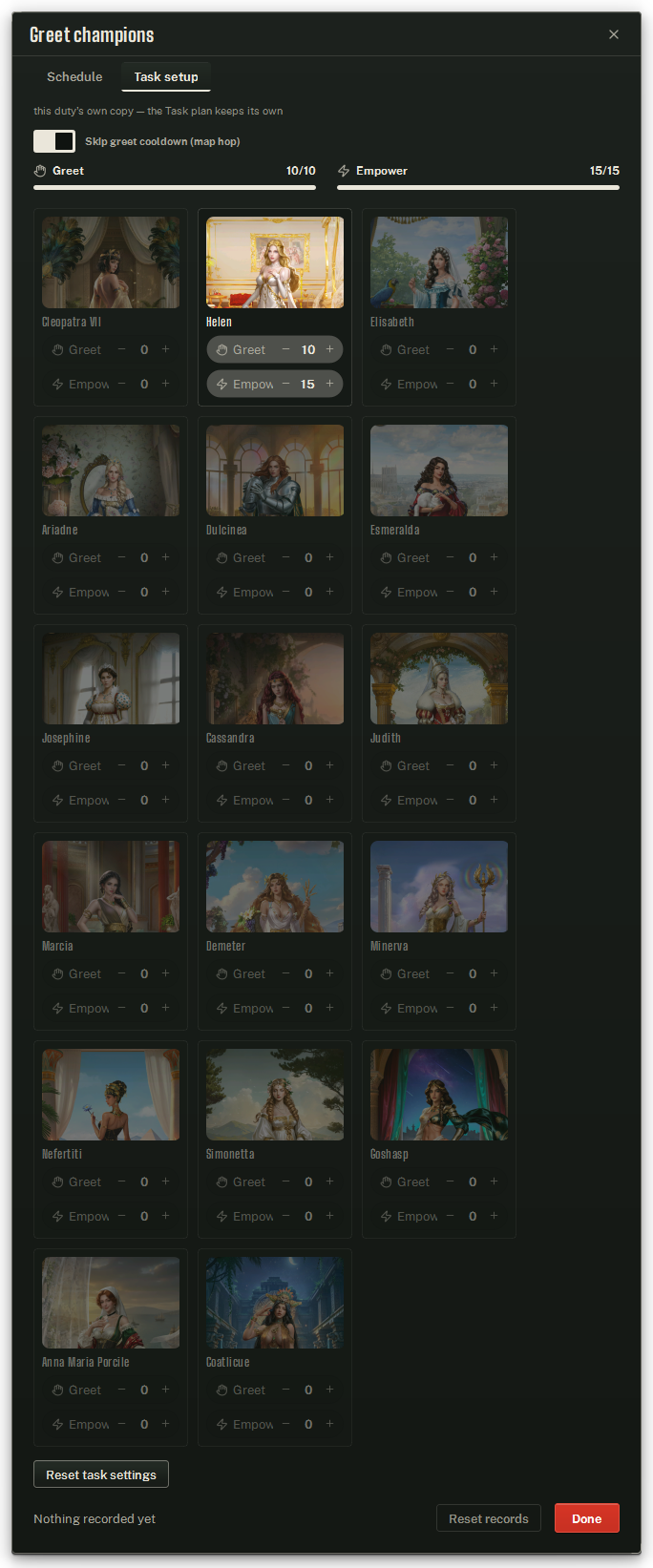Increase Anna Maria Porcile's Greet count
This screenshot has width=653, height=1568.
point(165,1390)
